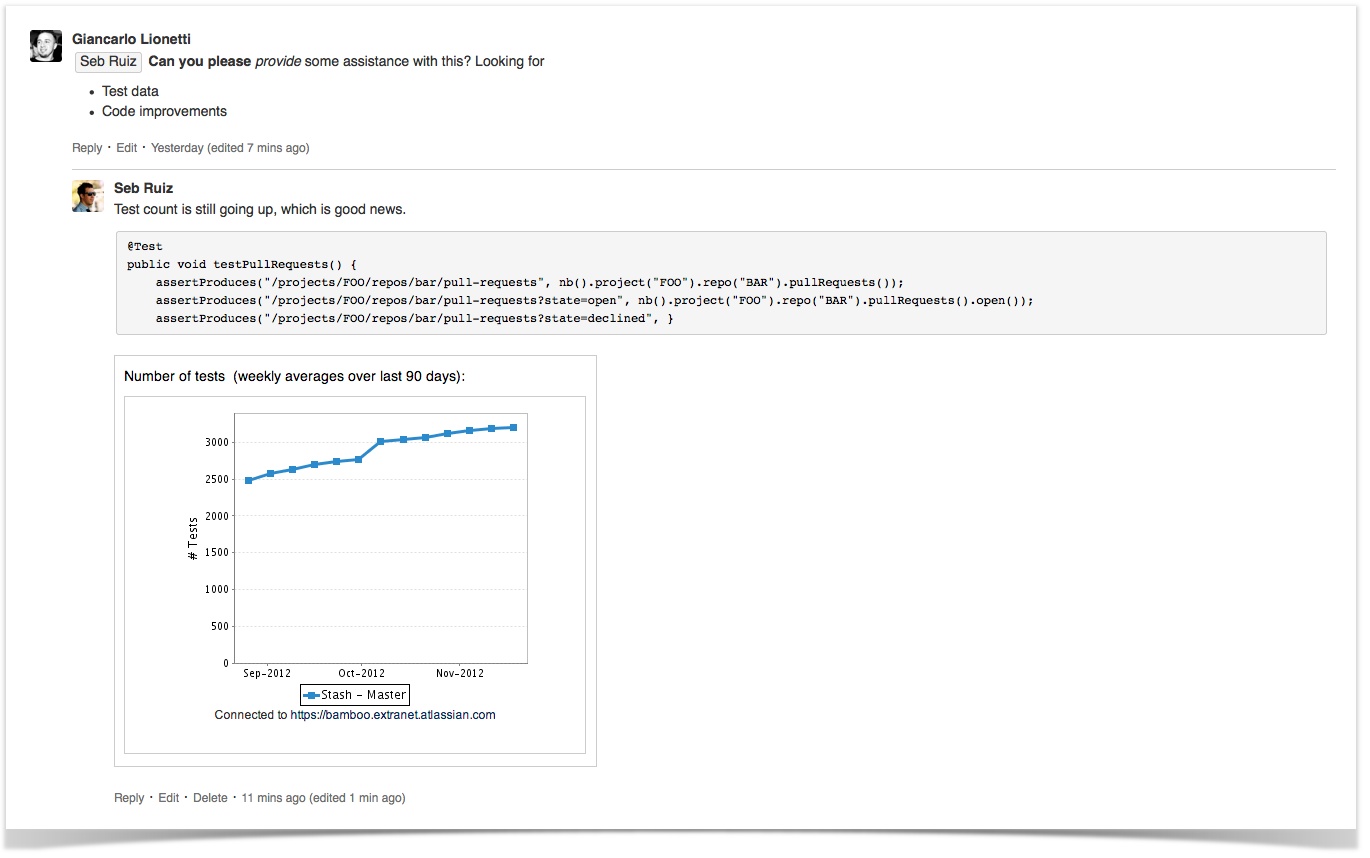The image size is (1370, 858).
Task: Reply to Giancarlo Lionetti's comment
Action: pyautogui.click(x=87, y=148)
